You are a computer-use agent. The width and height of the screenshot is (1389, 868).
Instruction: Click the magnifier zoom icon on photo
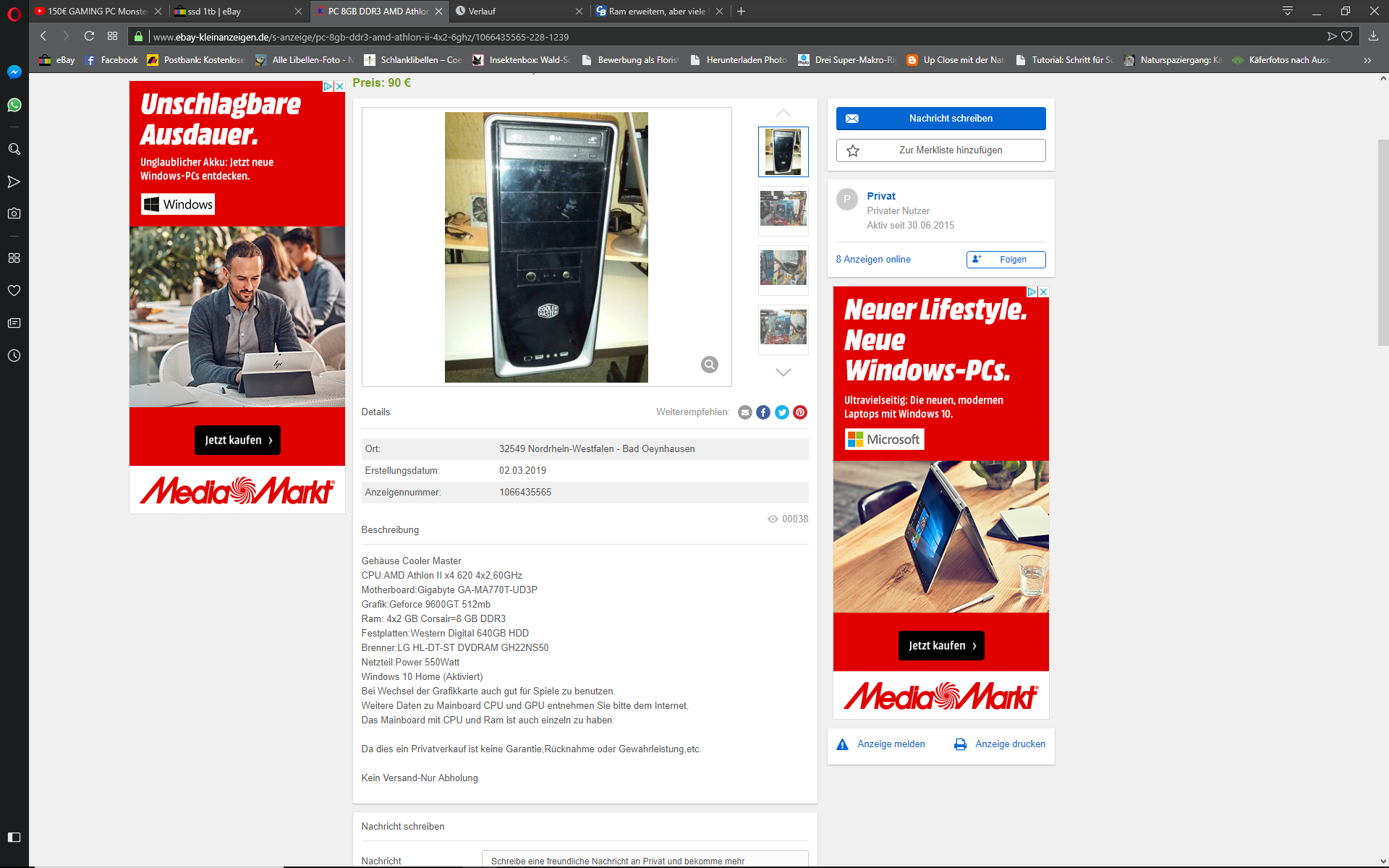710,365
